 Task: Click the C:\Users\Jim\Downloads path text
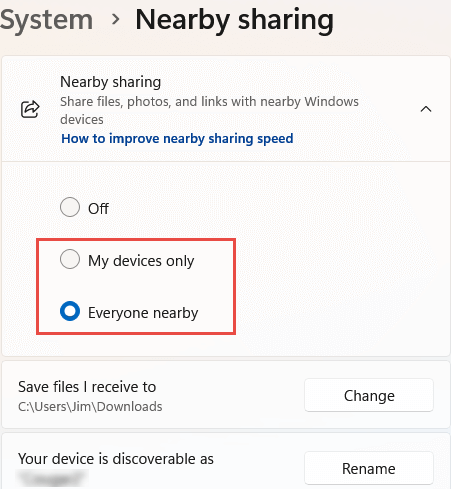90,407
